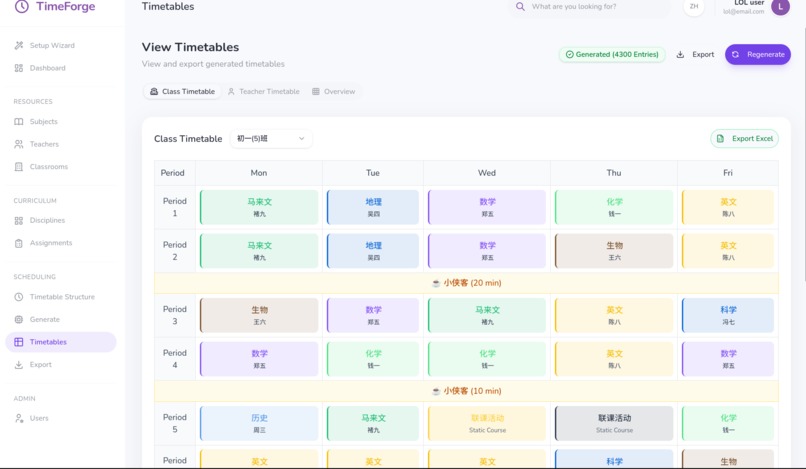Go to Subjects in the sidebar
The width and height of the screenshot is (806, 469).
click(x=61, y=121)
